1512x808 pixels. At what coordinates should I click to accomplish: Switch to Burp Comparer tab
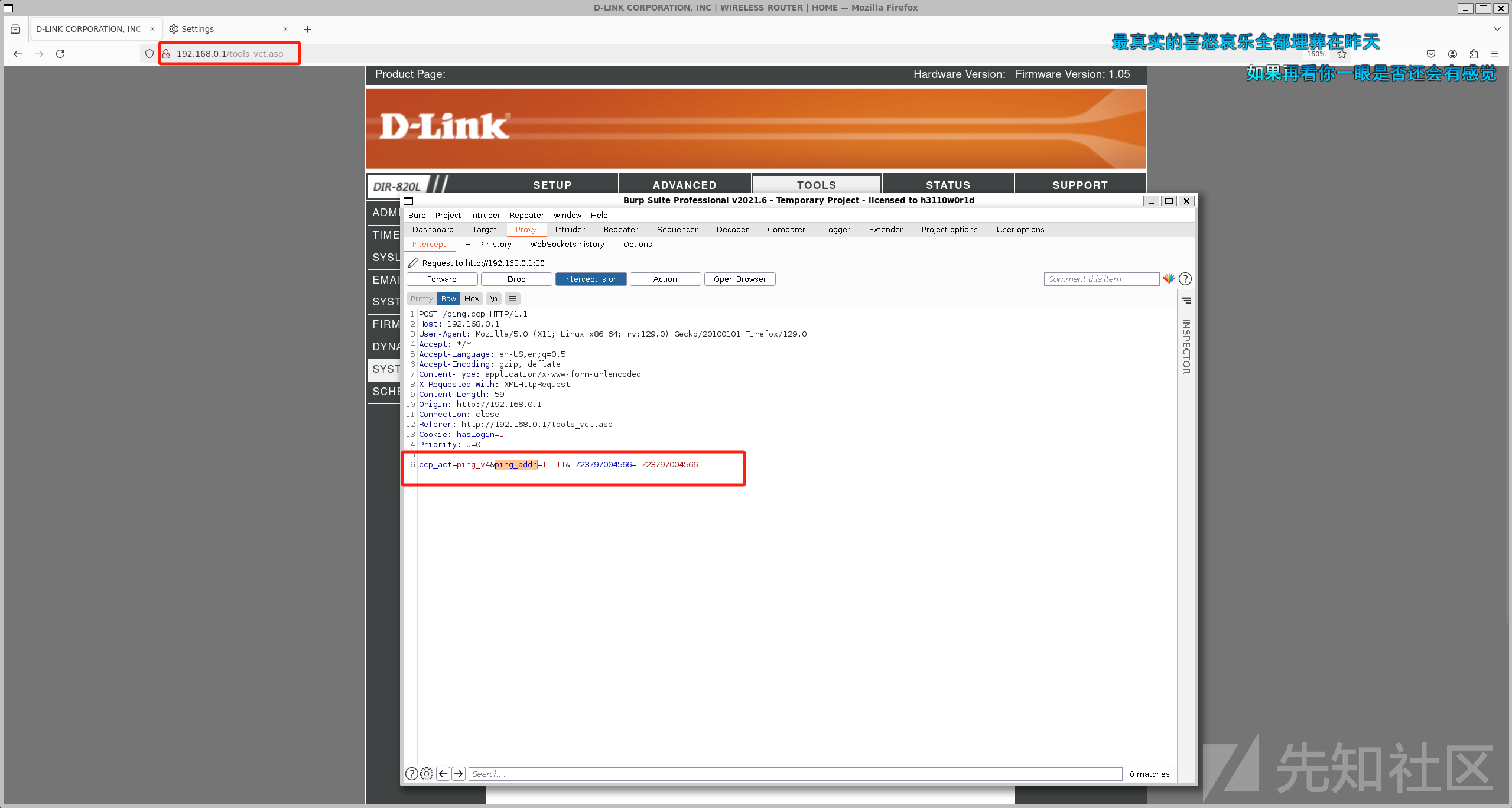(x=786, y=229)
